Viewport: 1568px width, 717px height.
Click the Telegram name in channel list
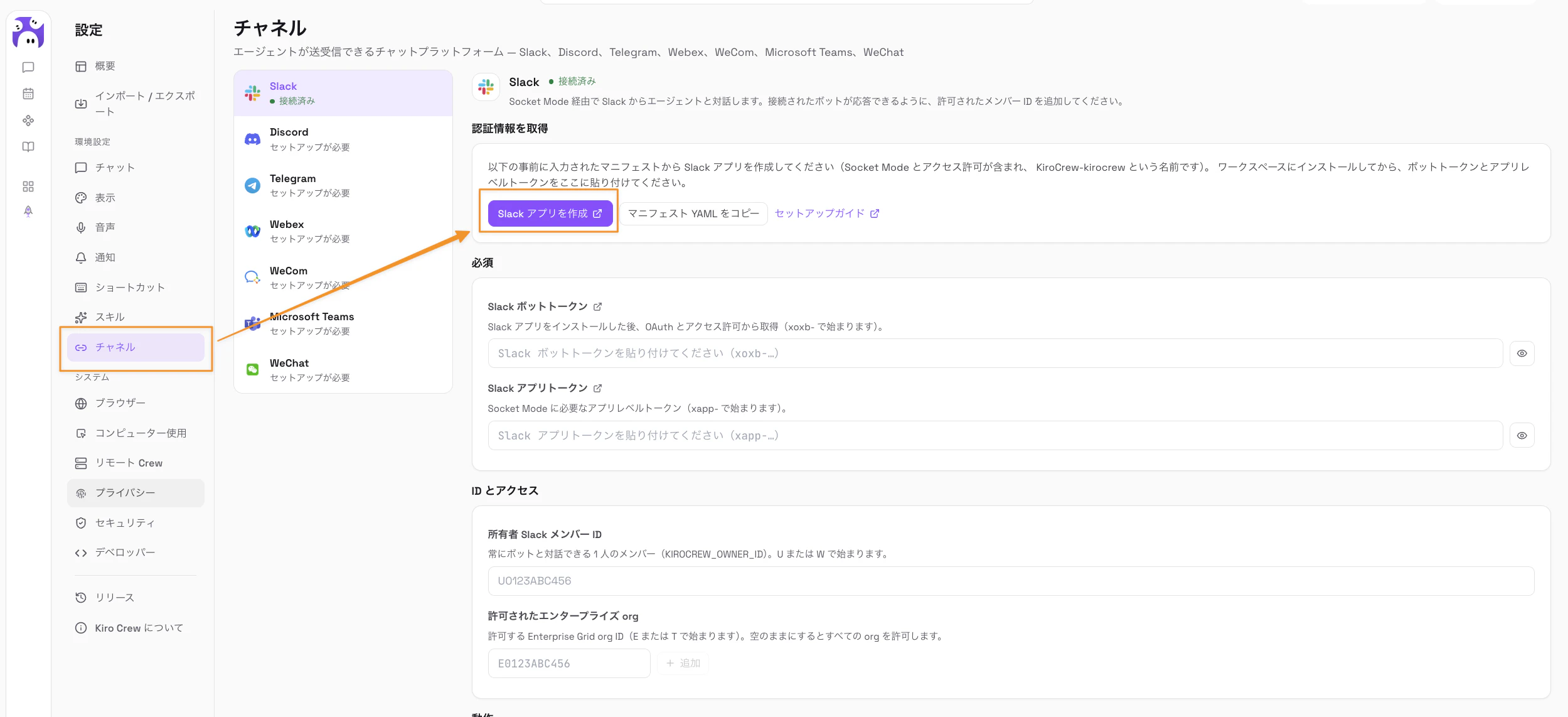293,178
